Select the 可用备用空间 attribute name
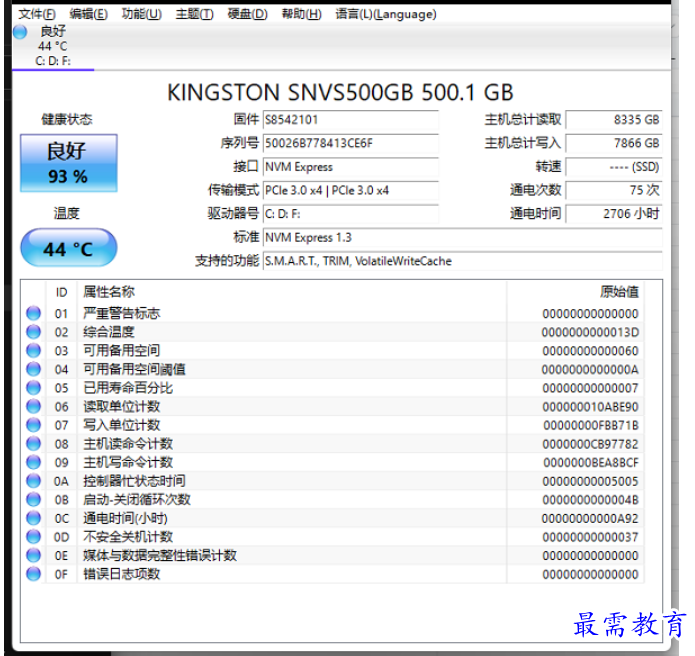The image size is (695, 656). coord(122,351)
